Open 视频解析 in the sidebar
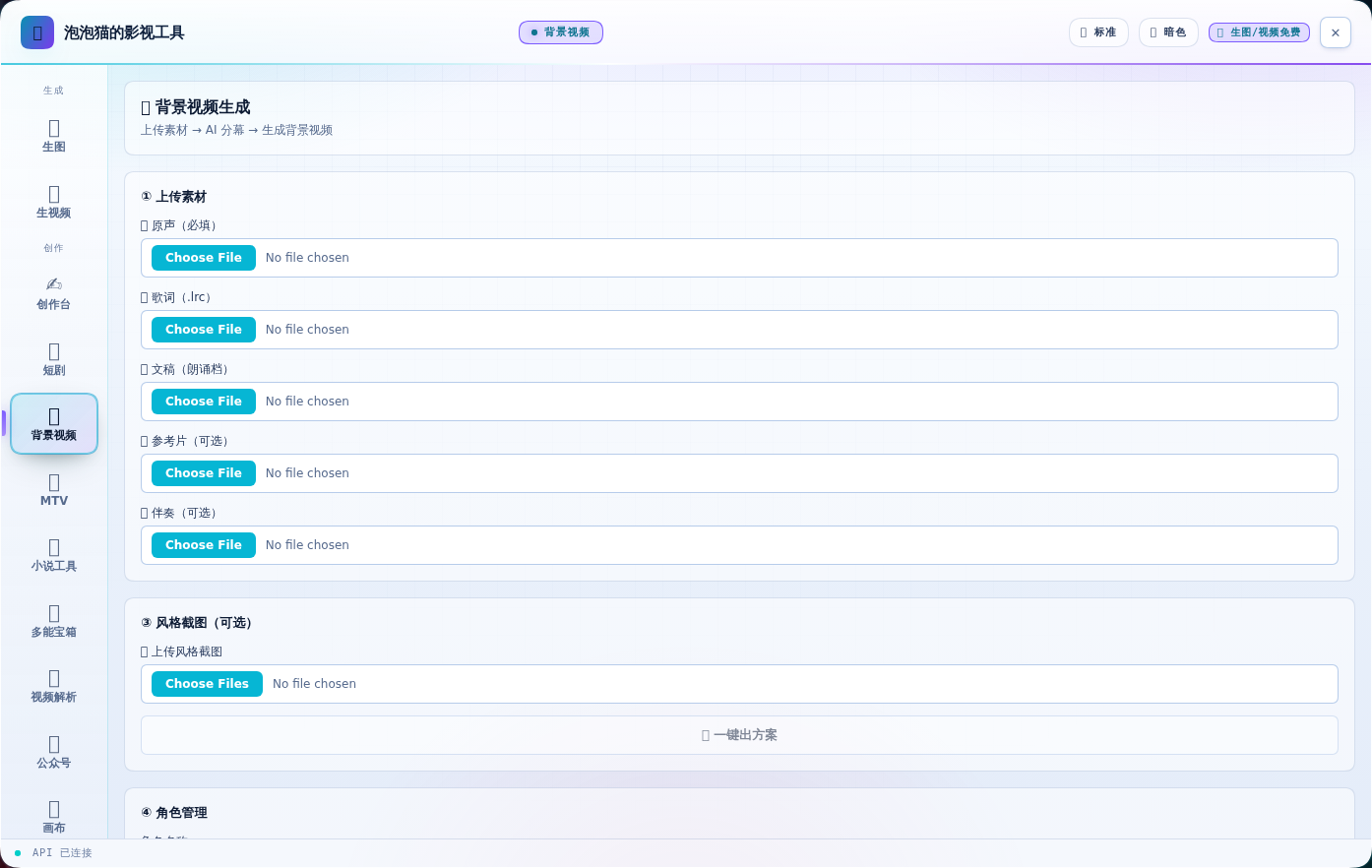 (54, 686)
